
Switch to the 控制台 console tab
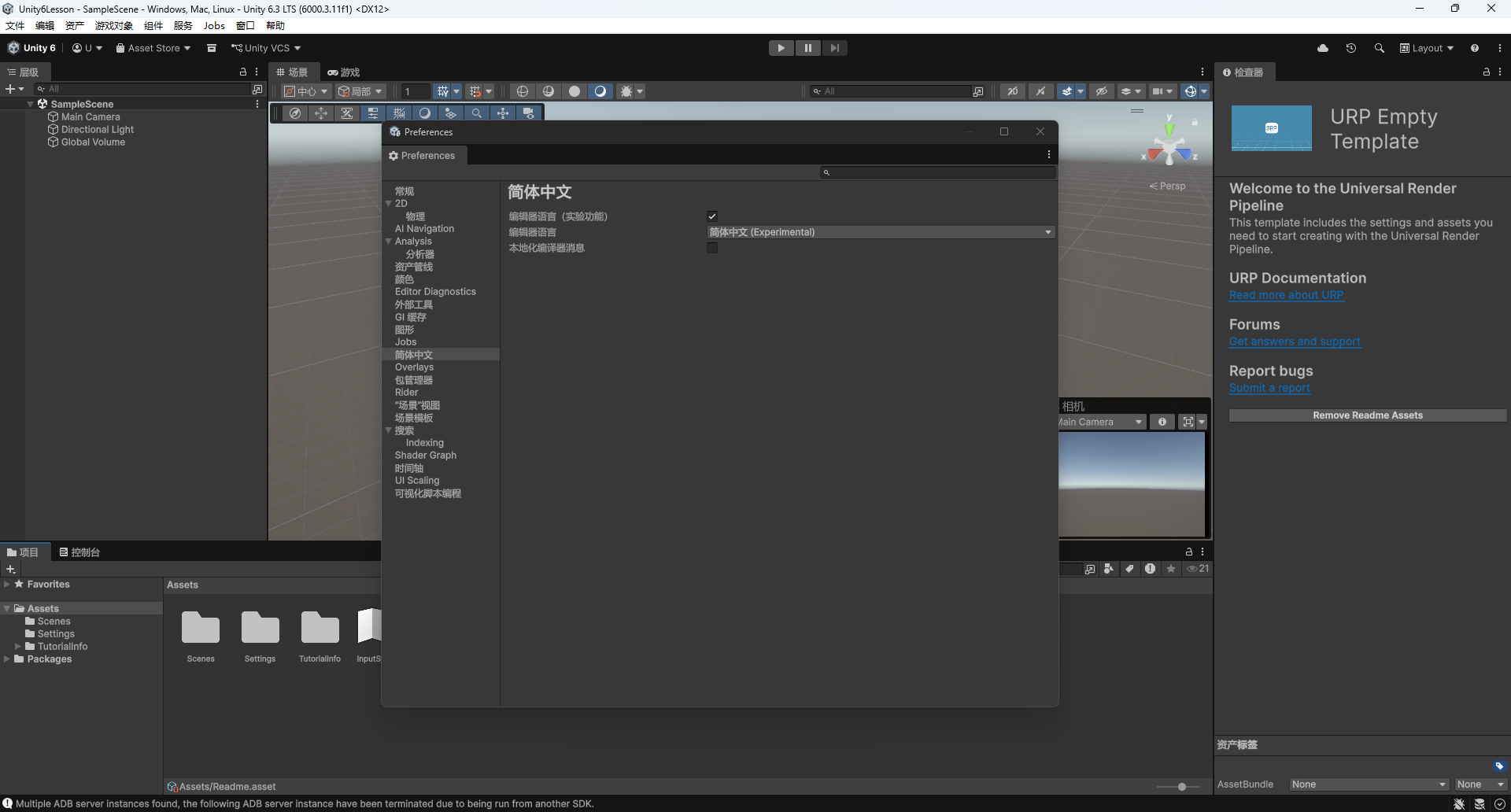coord(79,552)
